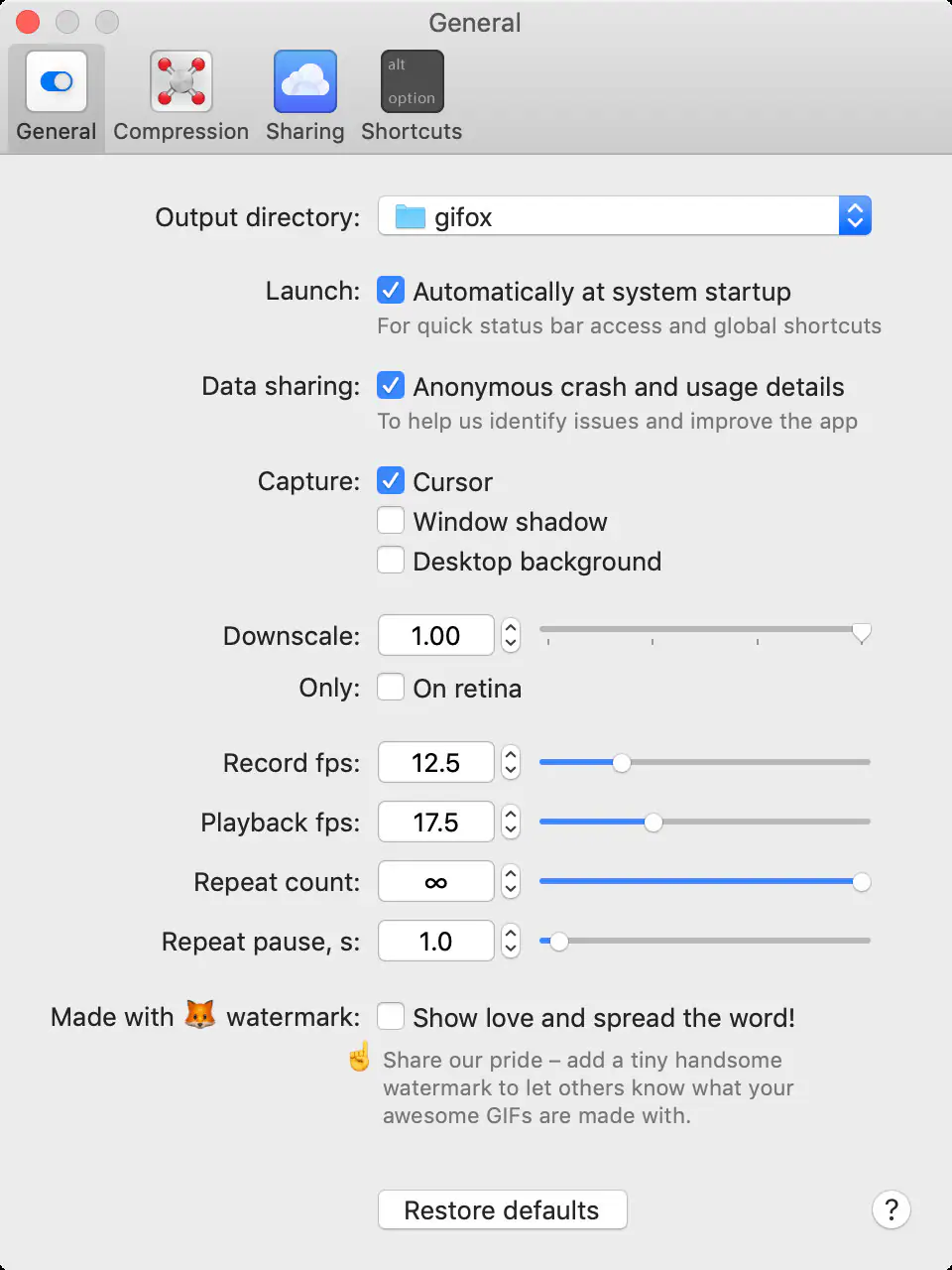Enable Window shadow capture

391,521
